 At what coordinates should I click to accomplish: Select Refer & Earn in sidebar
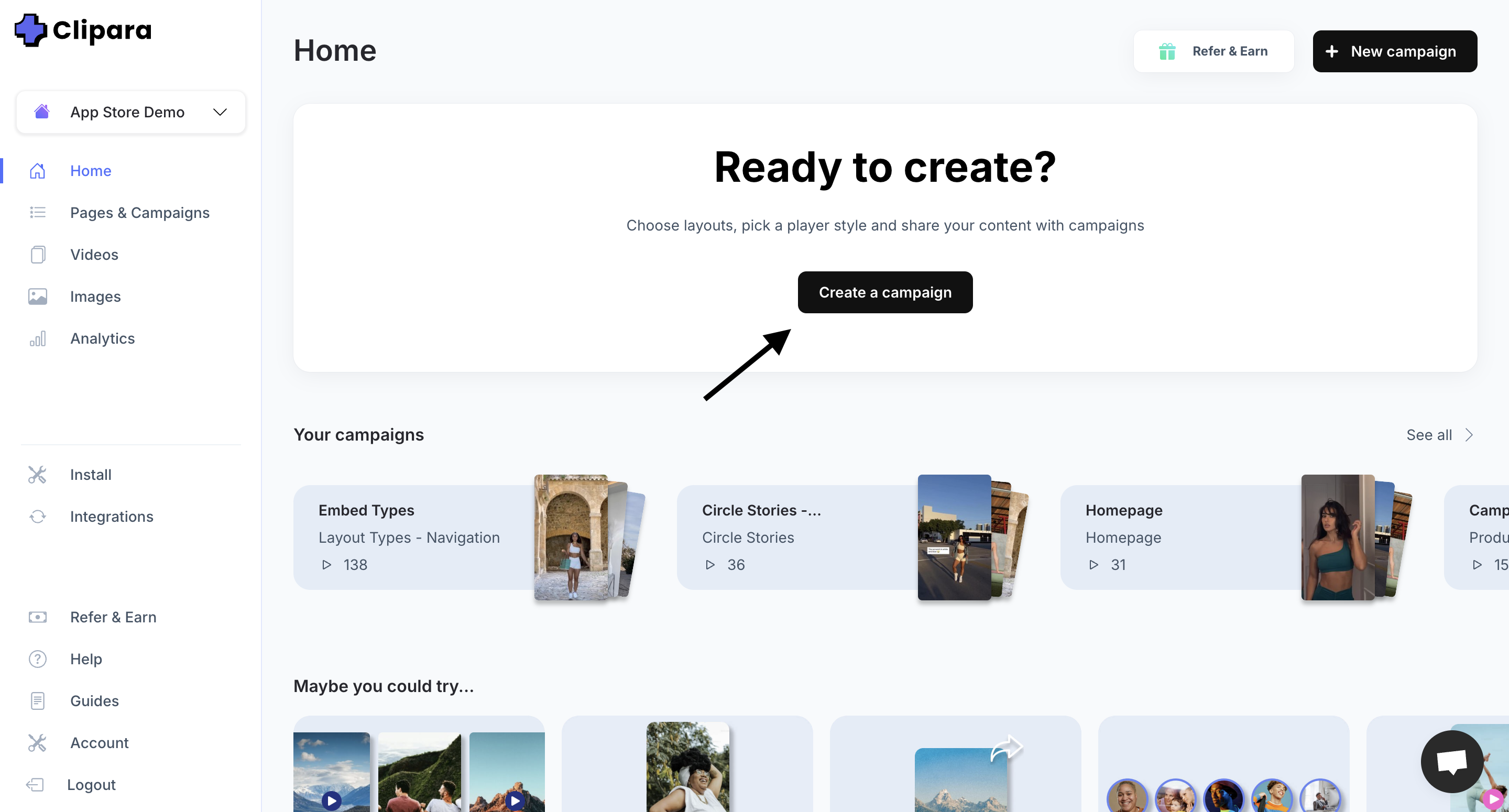point(113,617)
